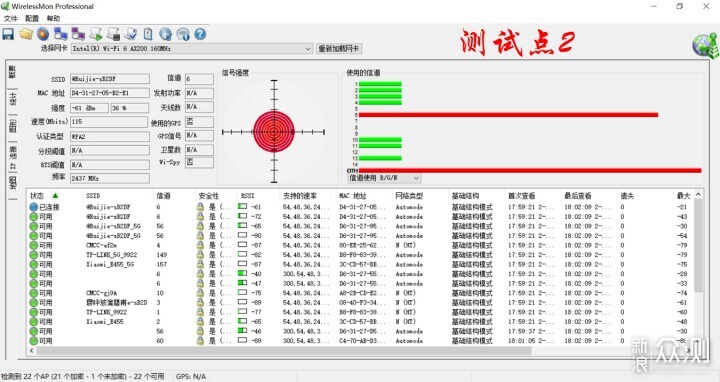720x382 pixels.
Task: Open the 信道使用 B/G/N dropdown
Action: pyautogui.click(x=416, y=178)
